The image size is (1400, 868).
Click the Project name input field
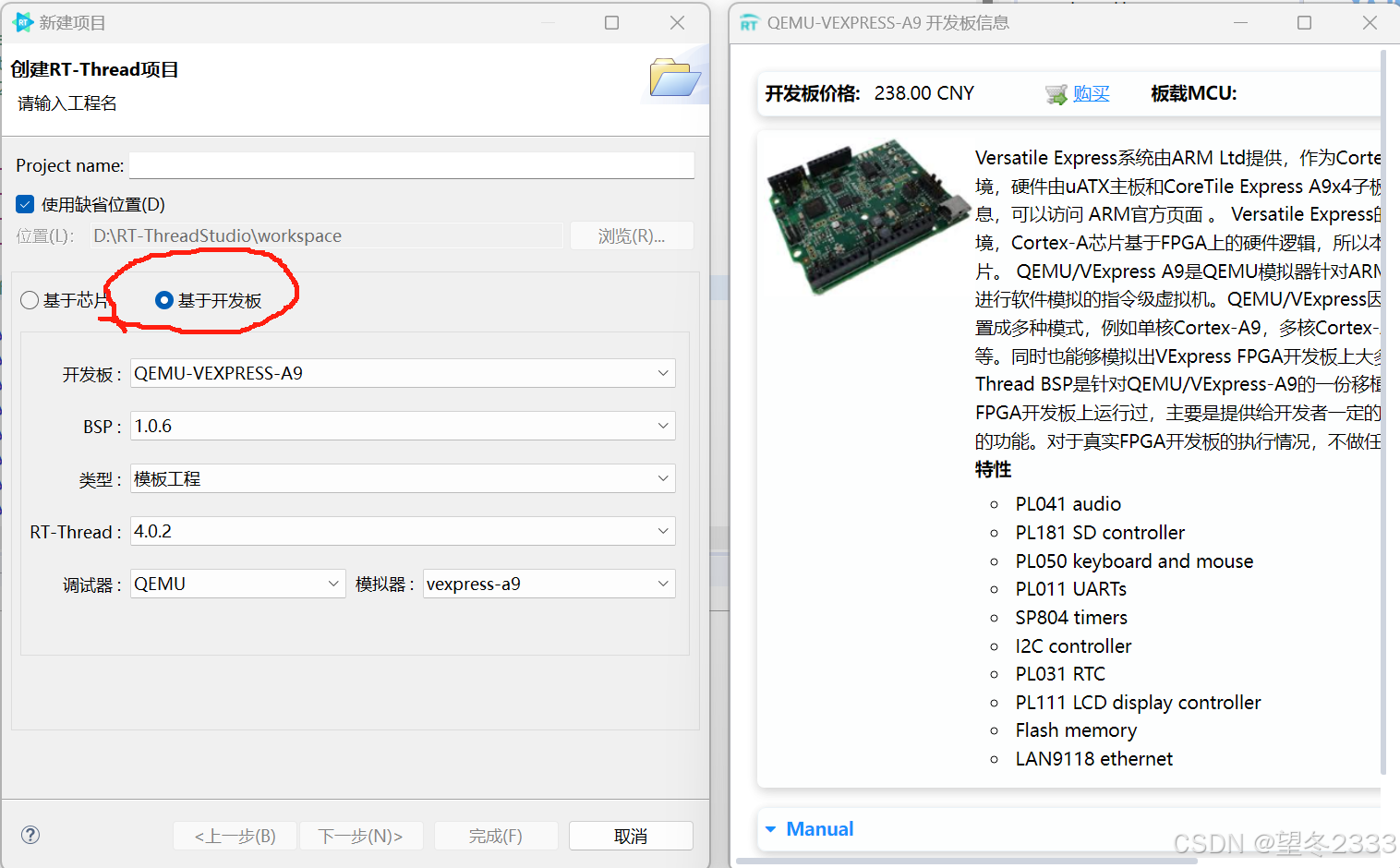tap(412, 165)
